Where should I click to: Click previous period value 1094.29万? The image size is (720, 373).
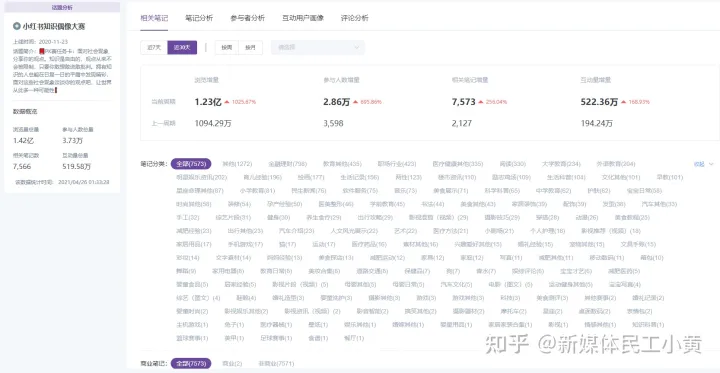tap(213, 123)
